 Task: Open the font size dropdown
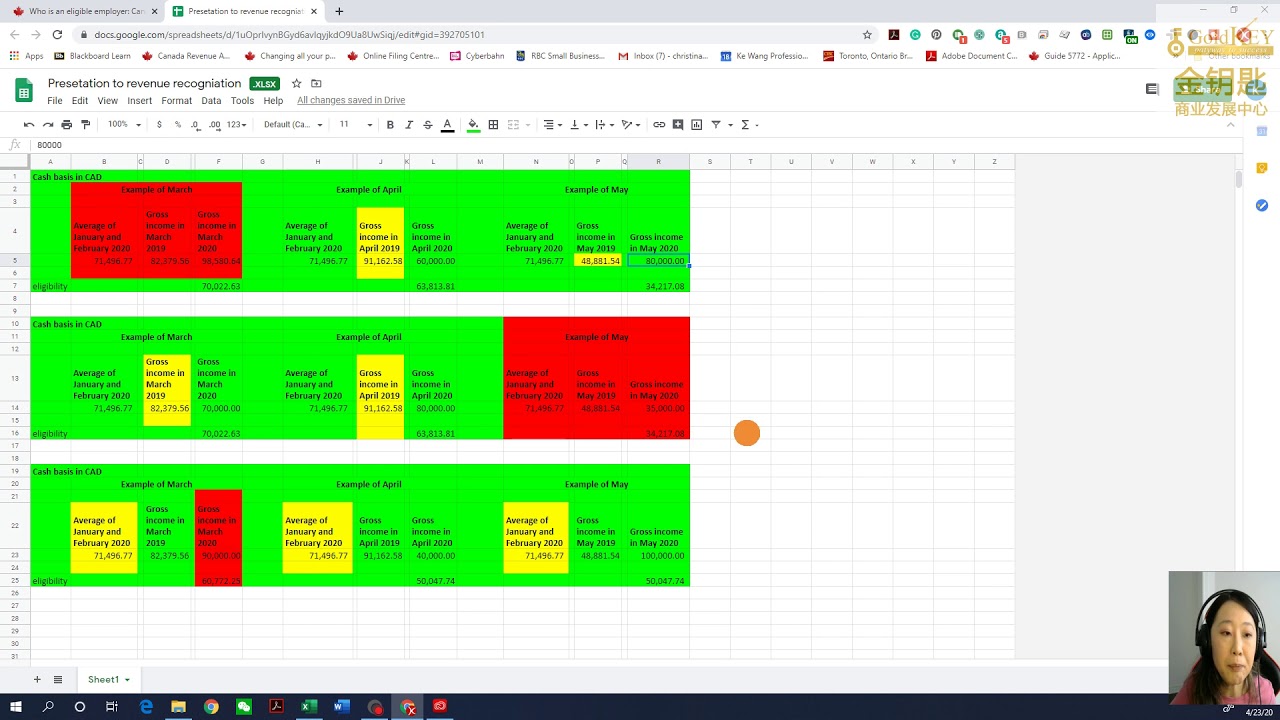[355, 125]
